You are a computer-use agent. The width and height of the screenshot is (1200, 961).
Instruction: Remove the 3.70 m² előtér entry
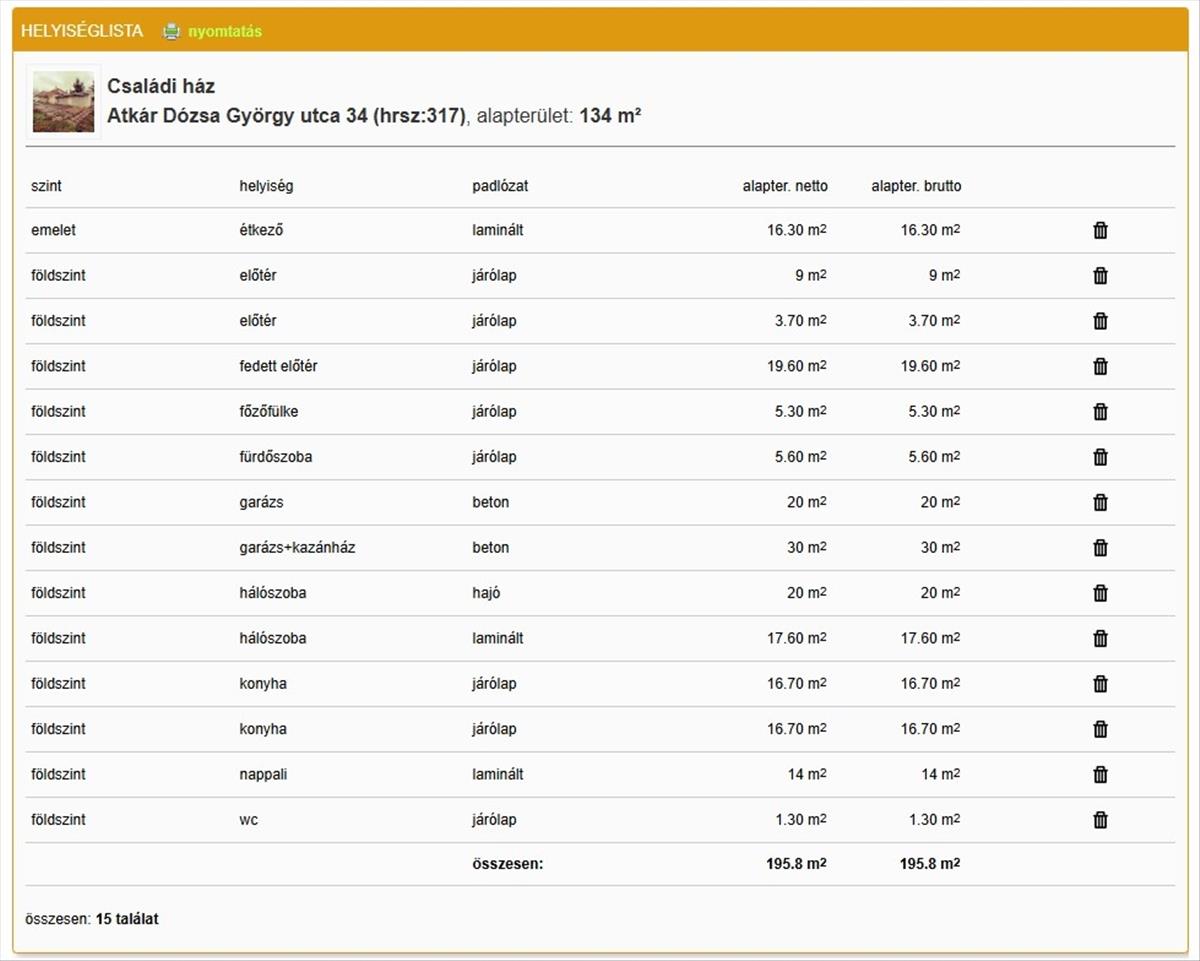point(1100,321)
